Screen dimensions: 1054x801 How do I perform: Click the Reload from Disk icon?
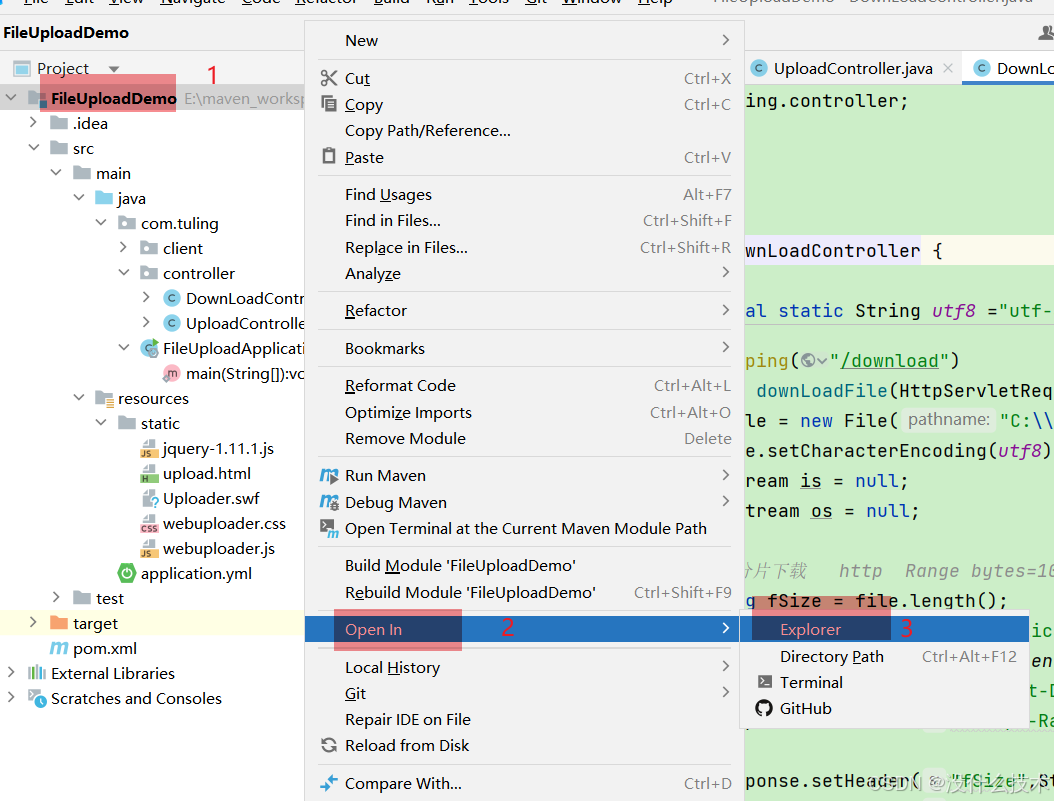(x=329, y=745)
